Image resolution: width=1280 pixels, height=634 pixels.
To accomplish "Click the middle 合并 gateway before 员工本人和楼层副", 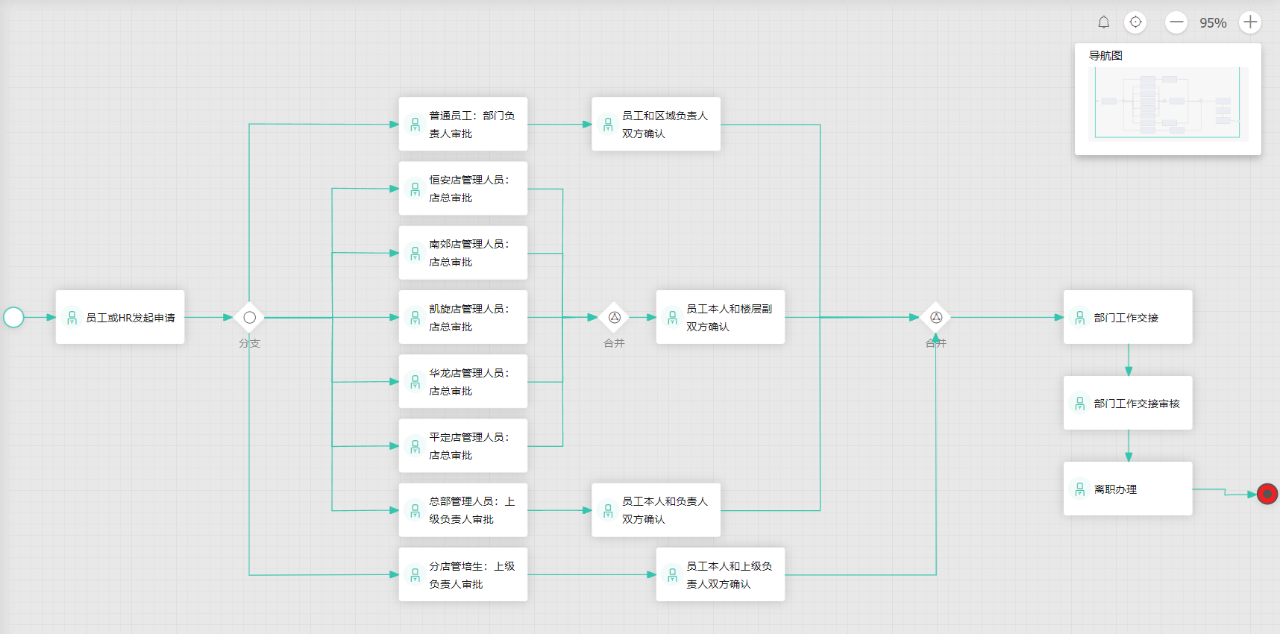I will tap(614, 317).
